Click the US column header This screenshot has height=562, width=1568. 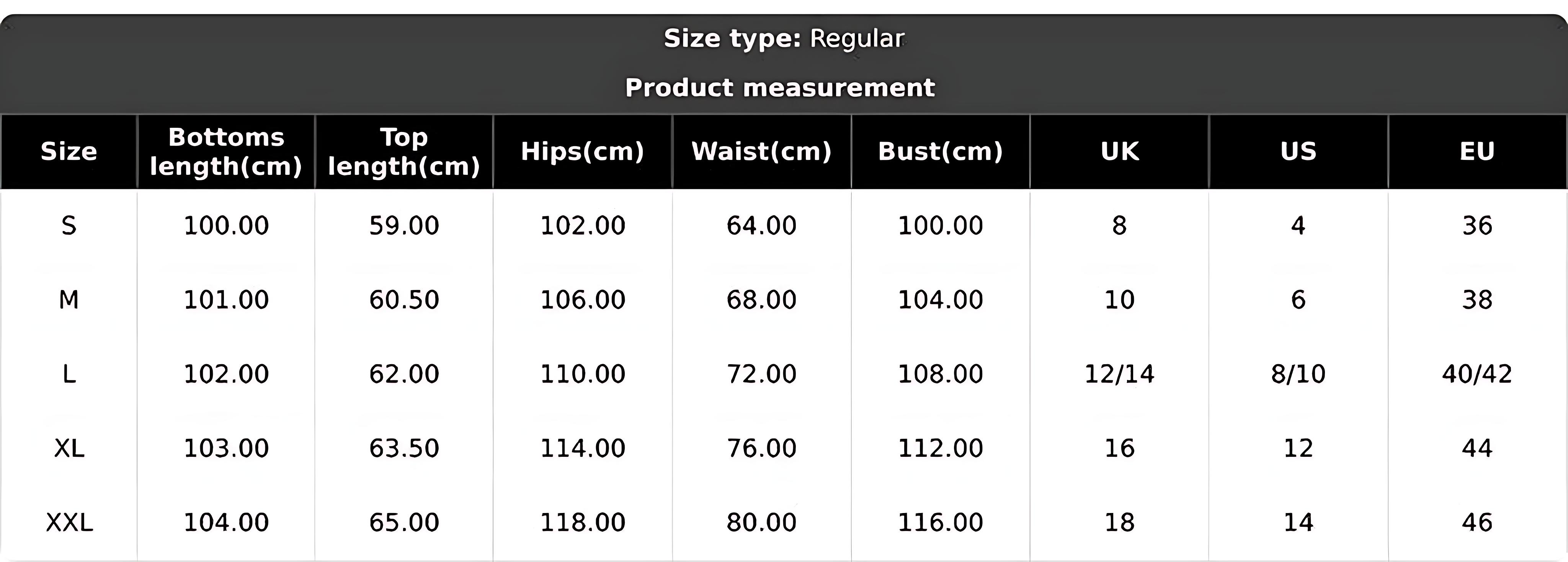click(1298, 151)
